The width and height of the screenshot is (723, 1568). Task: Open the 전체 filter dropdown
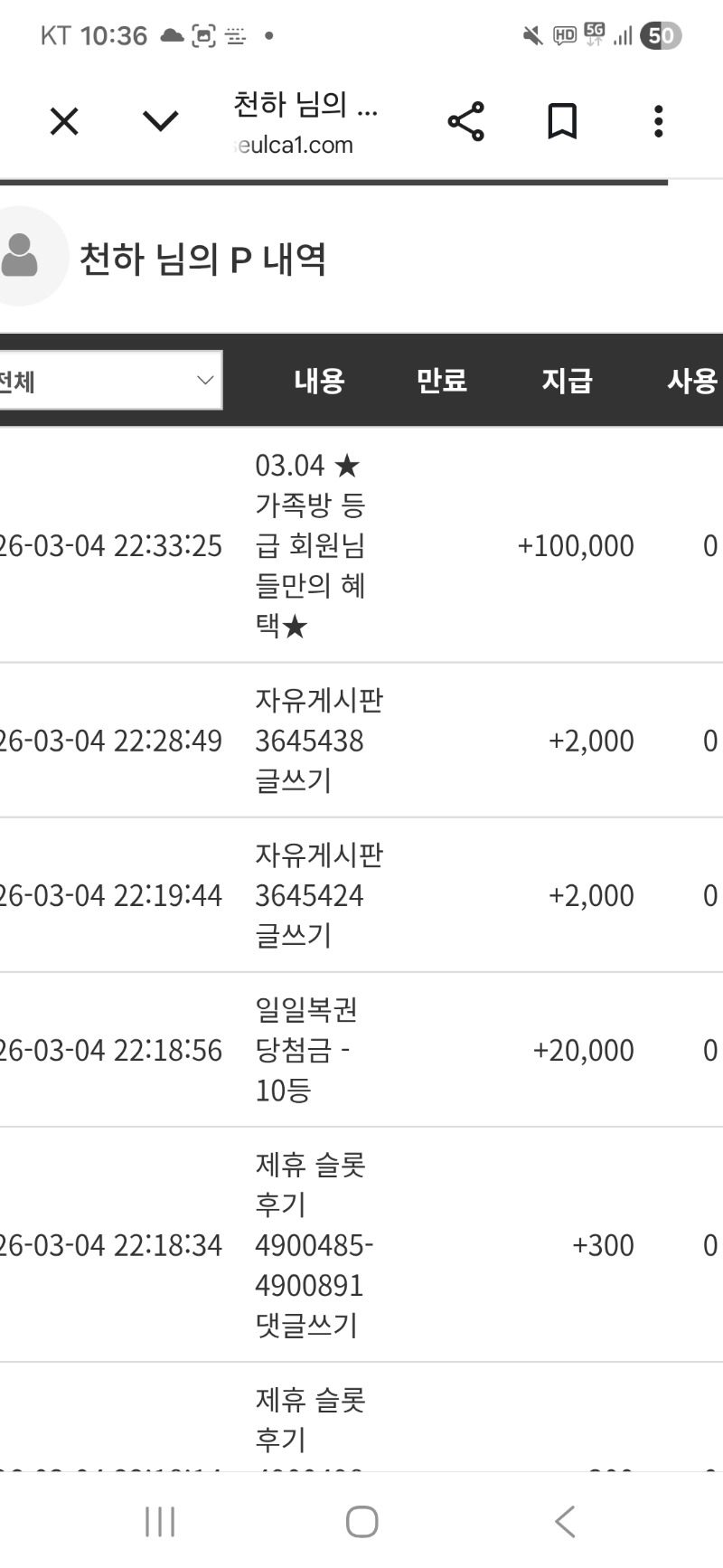point(108,381)
